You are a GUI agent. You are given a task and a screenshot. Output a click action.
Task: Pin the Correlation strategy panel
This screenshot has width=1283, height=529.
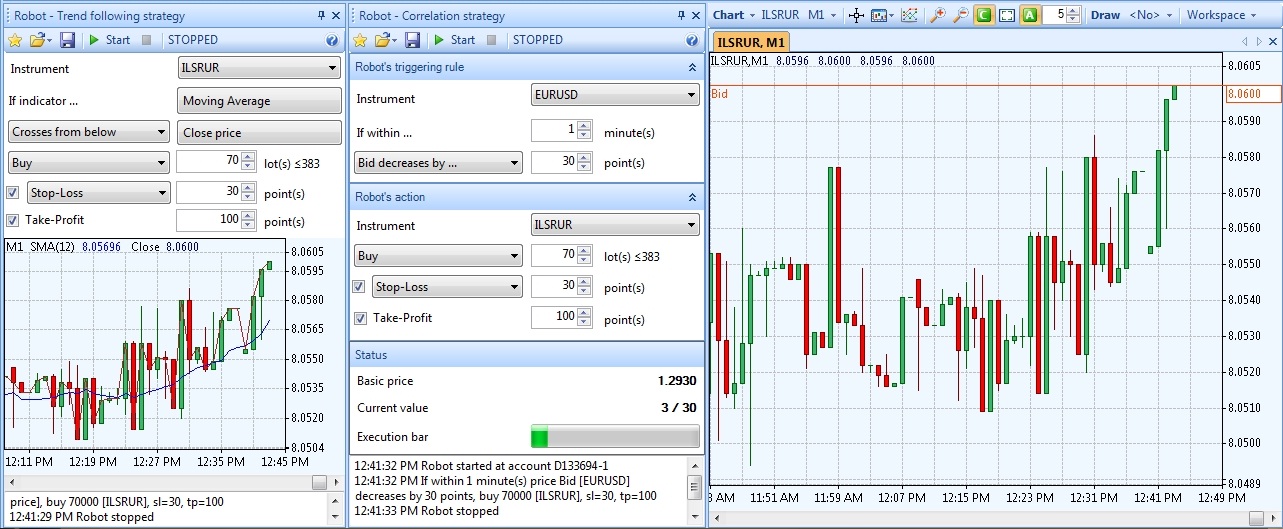(681, 15)
